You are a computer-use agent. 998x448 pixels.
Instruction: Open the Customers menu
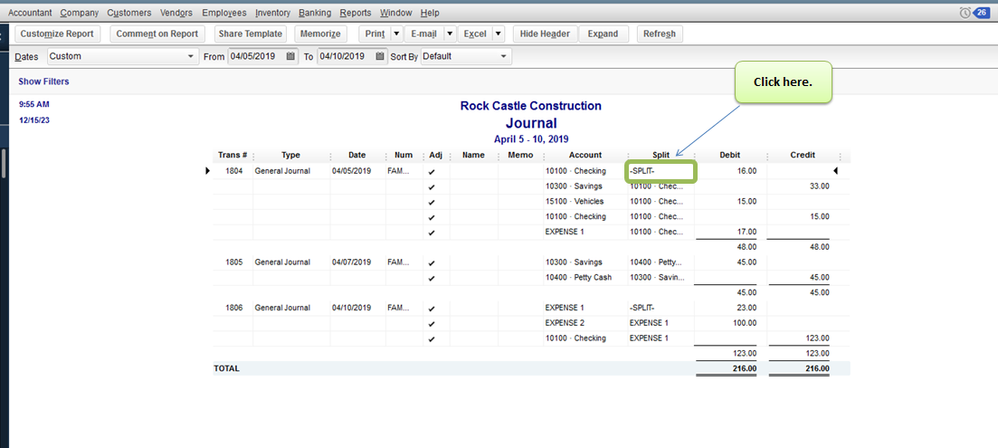point(129,13)
